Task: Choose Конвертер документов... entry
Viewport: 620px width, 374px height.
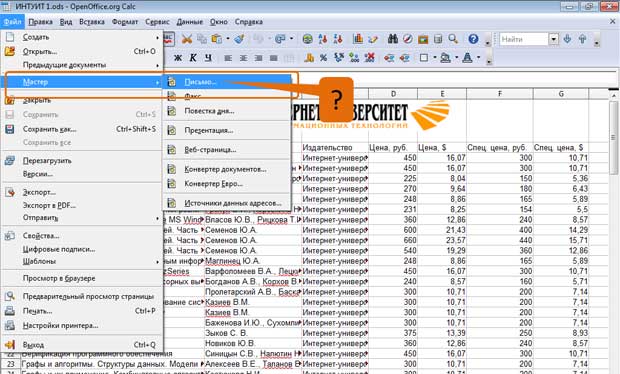Action: 227,169
